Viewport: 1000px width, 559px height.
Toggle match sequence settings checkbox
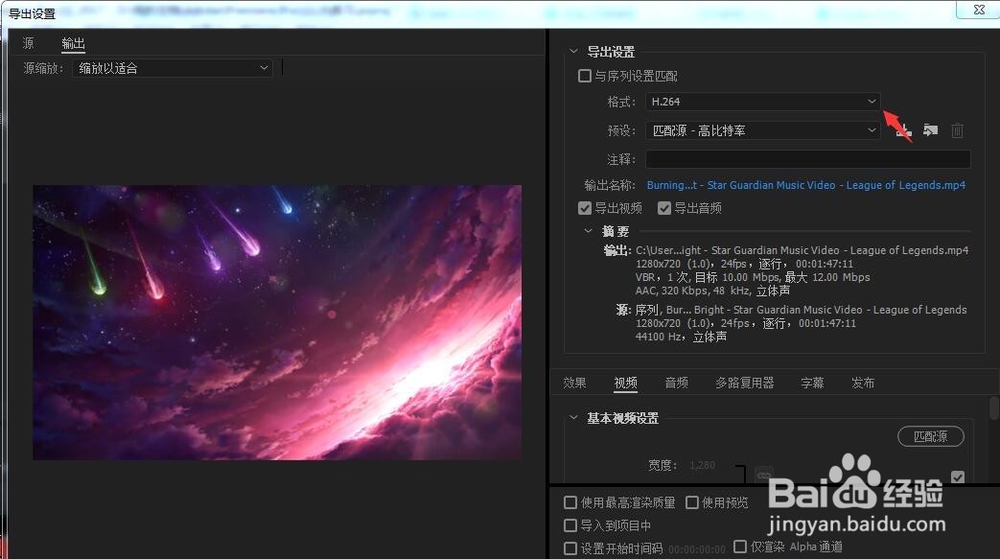coord(584,76)
